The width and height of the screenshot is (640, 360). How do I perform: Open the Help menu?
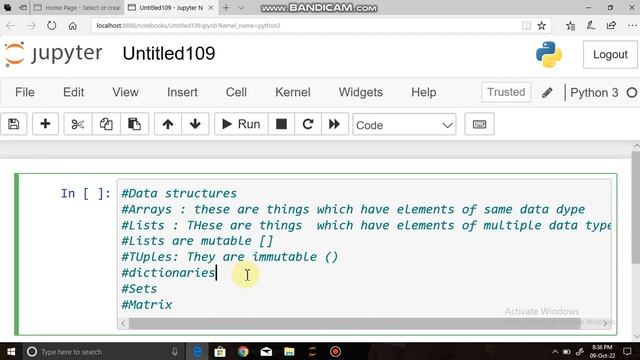pyautogui.click(x=424, y=92)
